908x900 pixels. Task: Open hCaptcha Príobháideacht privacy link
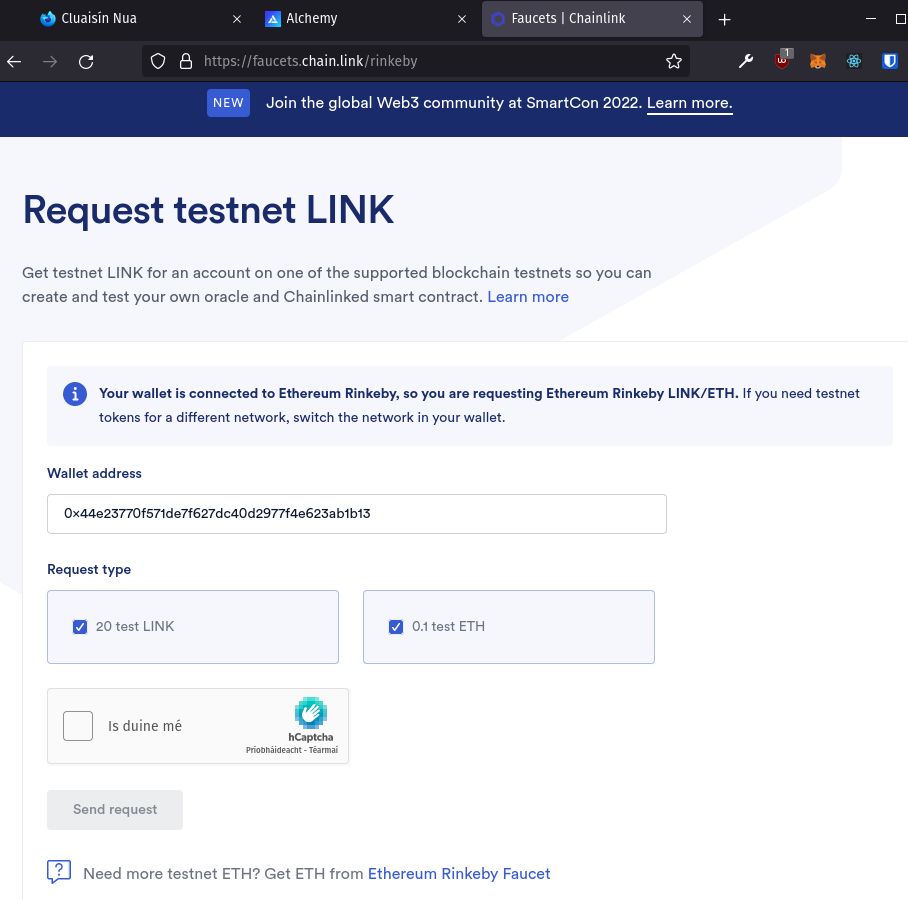pyautogui.click(x=273, y=750)
